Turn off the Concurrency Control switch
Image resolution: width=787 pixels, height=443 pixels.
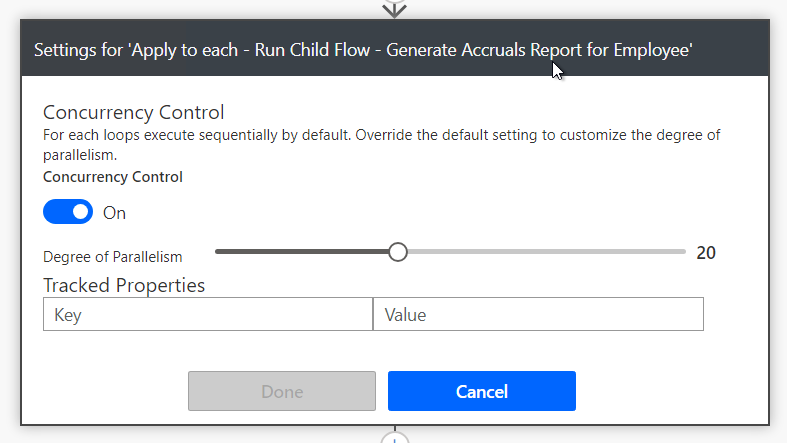(x=68, y=212)
